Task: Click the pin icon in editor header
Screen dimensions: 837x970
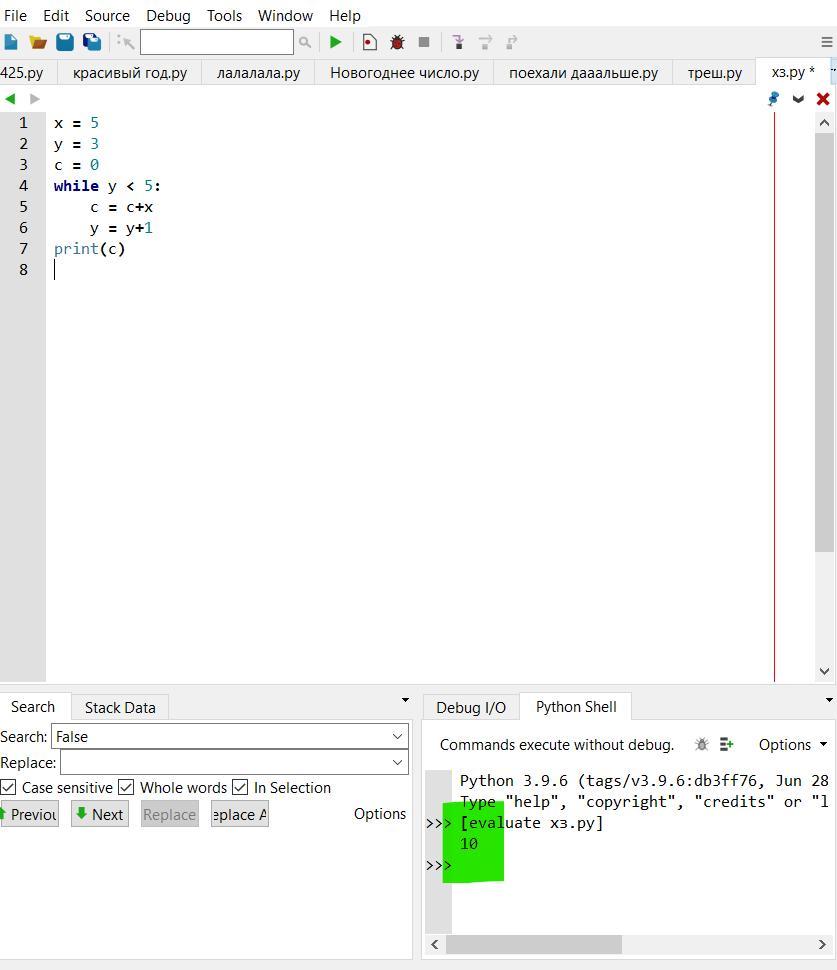Action: pyautogui.click(x=773, y=99)
